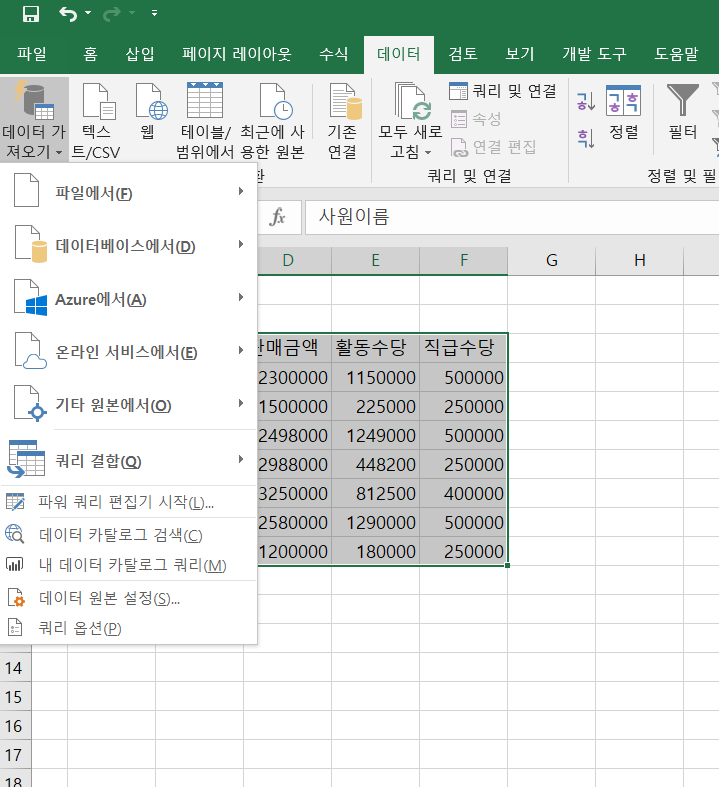The height and width of the screenshot is (787, 719).
Task: Toggle the 필터 funnel button
Action: 683,112
